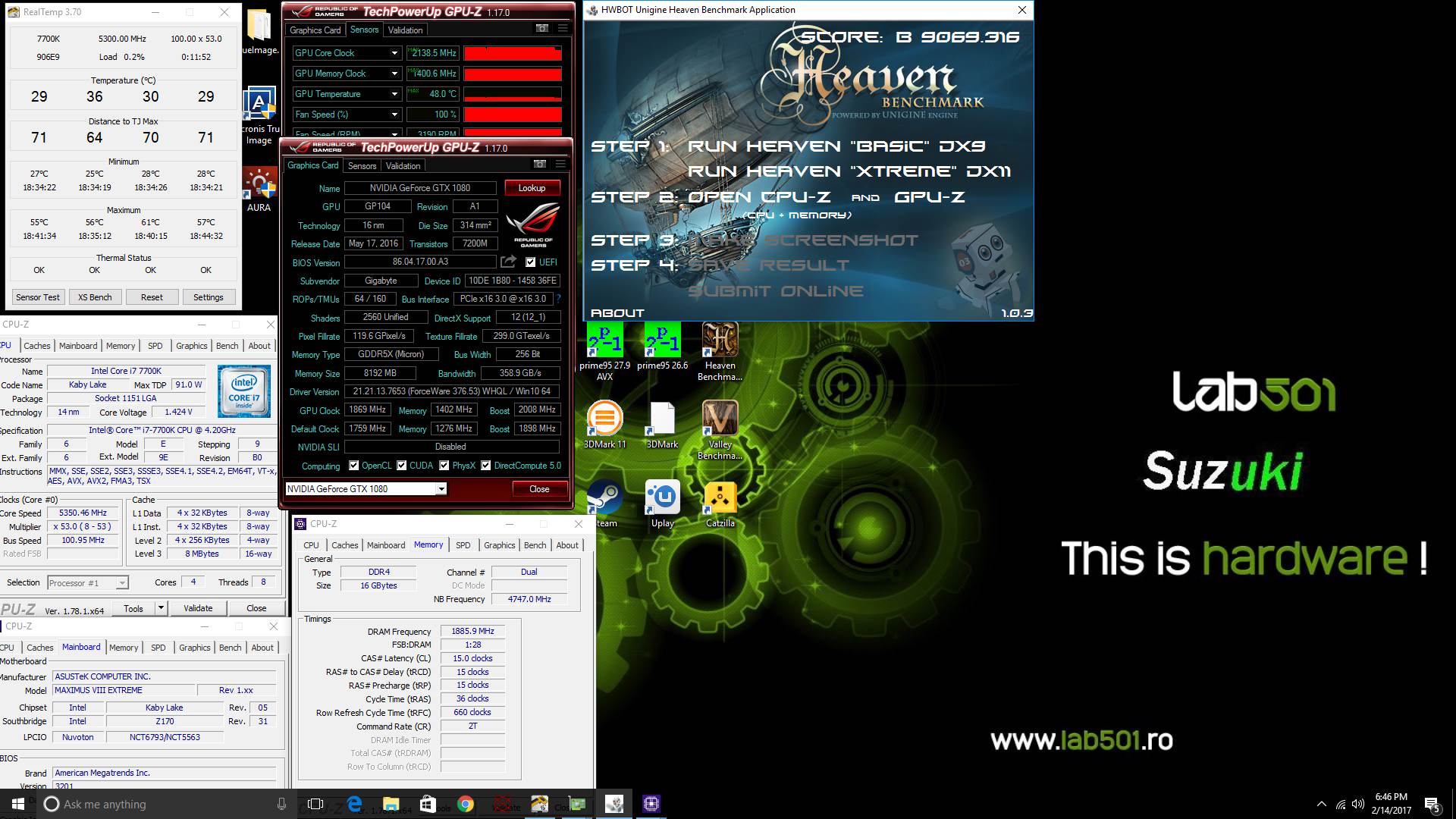Launch Google Chrome from the taskbar
The width and height of the screenshot is (1456, 819).
[x=465, y=804]
